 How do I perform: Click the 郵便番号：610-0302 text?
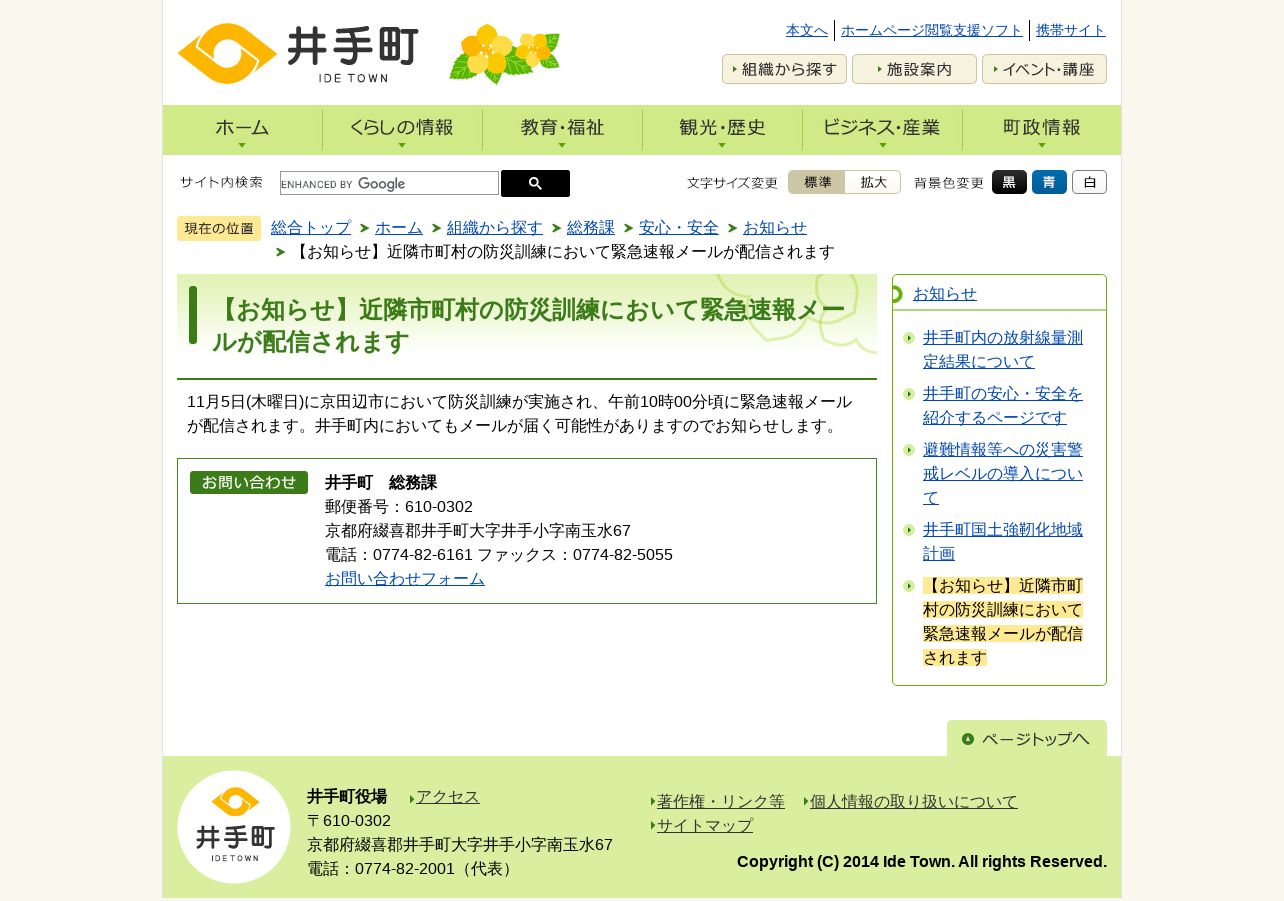[x=399, y=506]
